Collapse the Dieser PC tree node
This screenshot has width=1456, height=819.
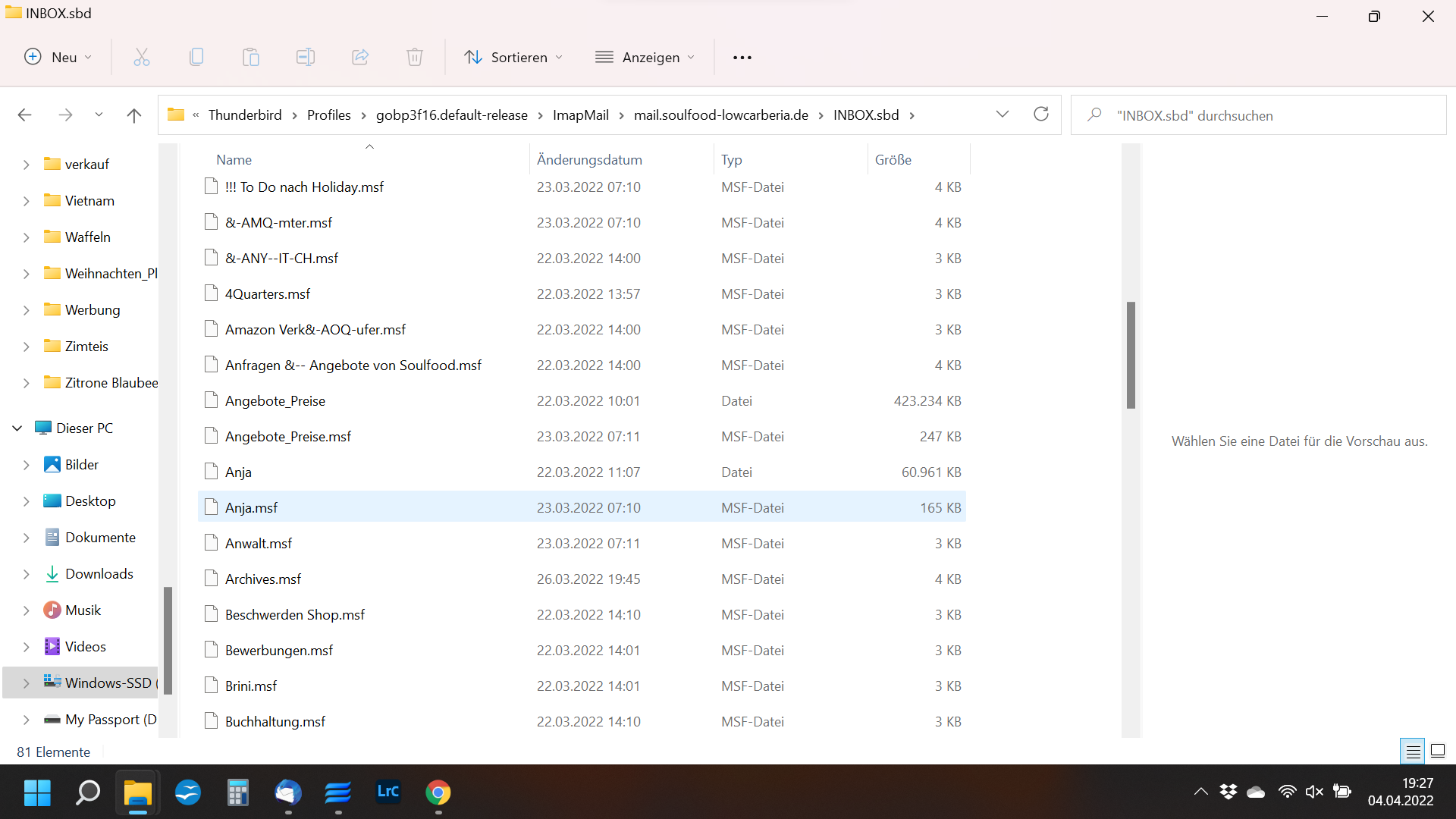pyautogui.click(x=17, y=428)
